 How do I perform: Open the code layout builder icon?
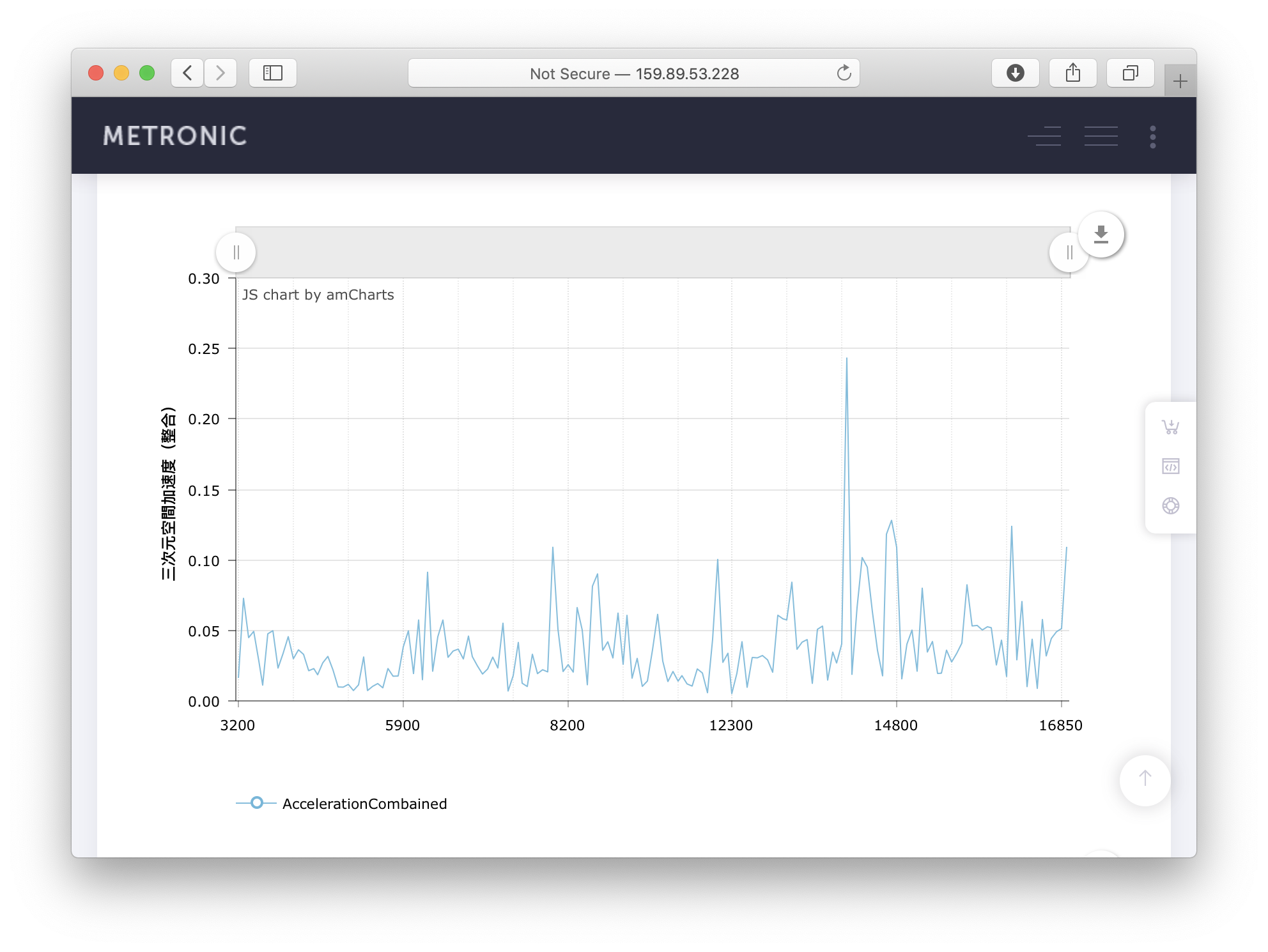[x=1170, y=466]
